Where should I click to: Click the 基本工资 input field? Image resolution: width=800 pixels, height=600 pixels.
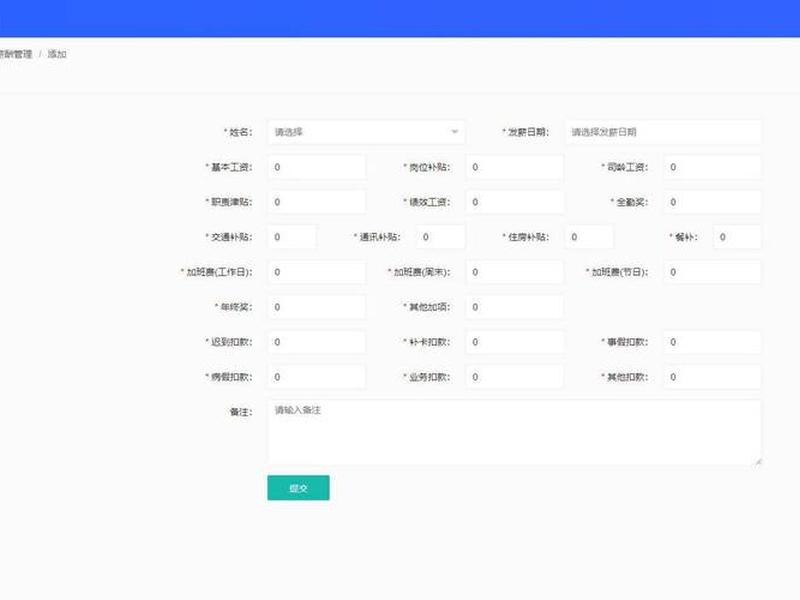click(316, 167)
